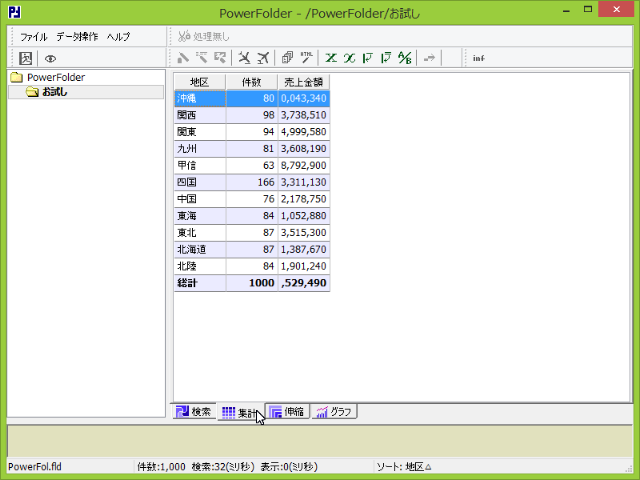Click the 1000 total count cell

[x=252, y=283]
